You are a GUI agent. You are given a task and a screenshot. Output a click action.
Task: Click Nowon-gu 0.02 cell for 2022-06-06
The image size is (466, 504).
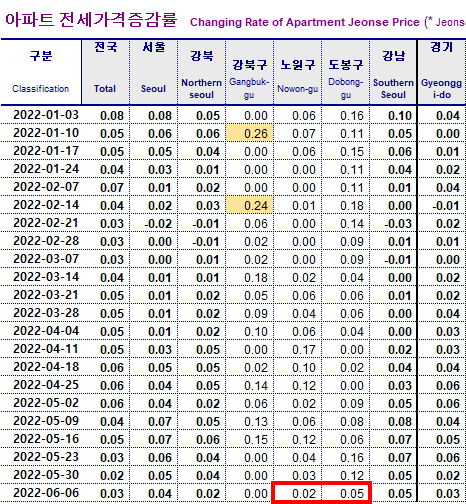[298, 493]
